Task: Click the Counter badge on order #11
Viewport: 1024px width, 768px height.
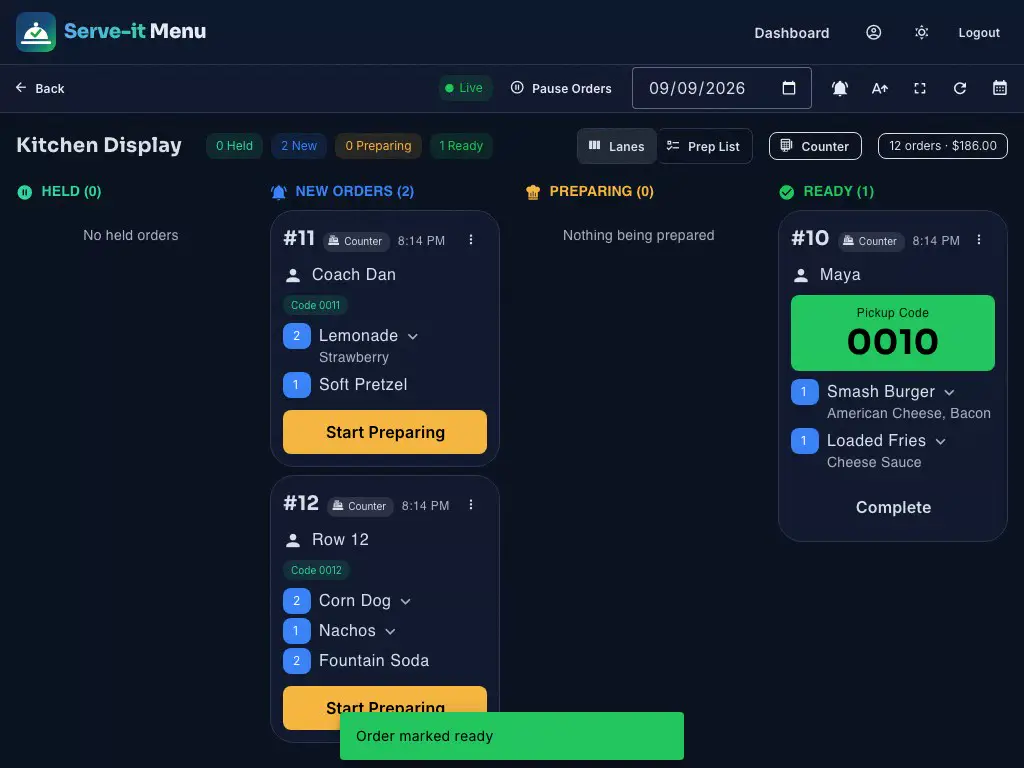Action: pos(356,241)
